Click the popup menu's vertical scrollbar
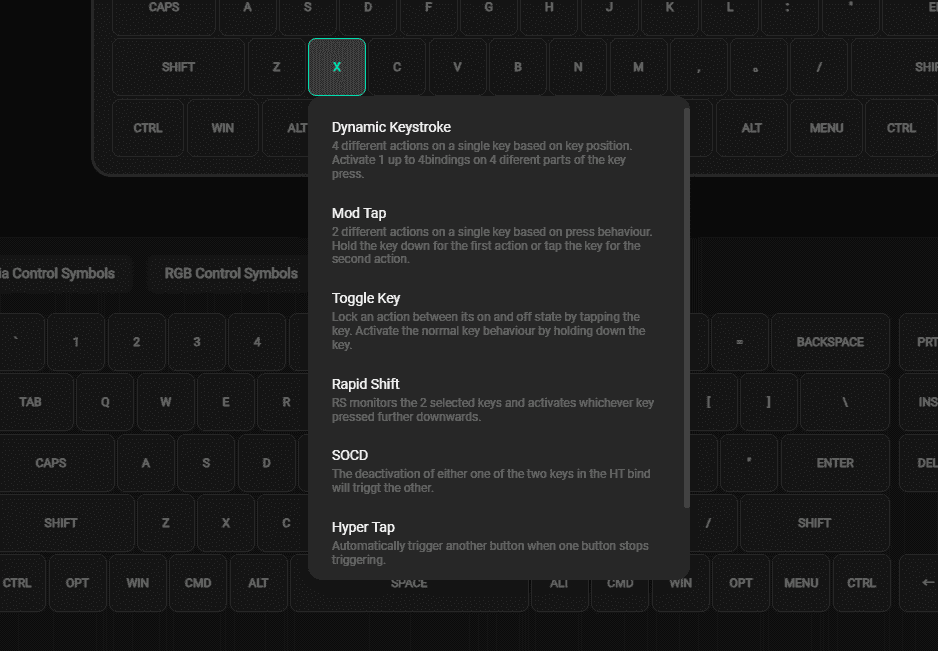Screen dimensions: 938x651 [686, 308]
